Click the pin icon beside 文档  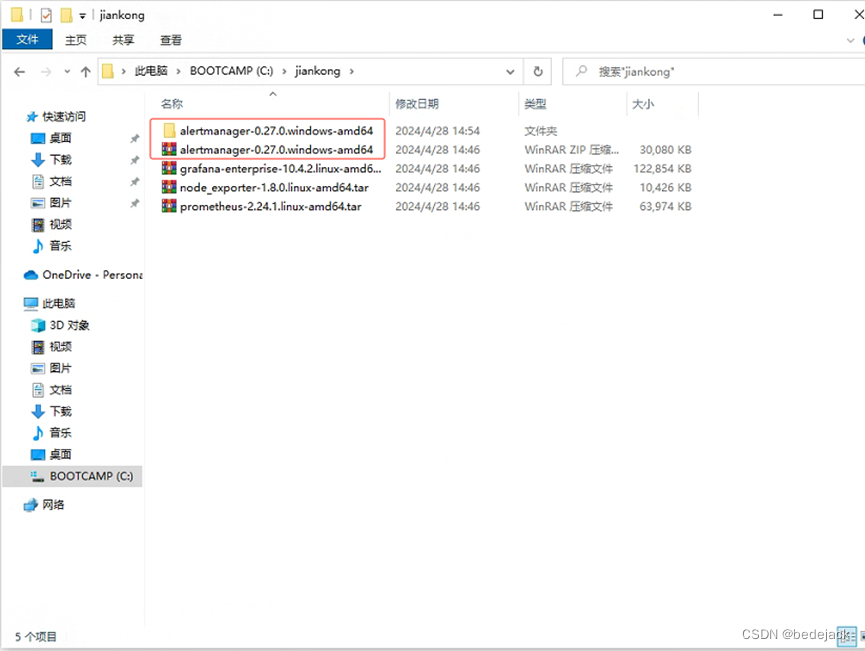click(135, 182)
